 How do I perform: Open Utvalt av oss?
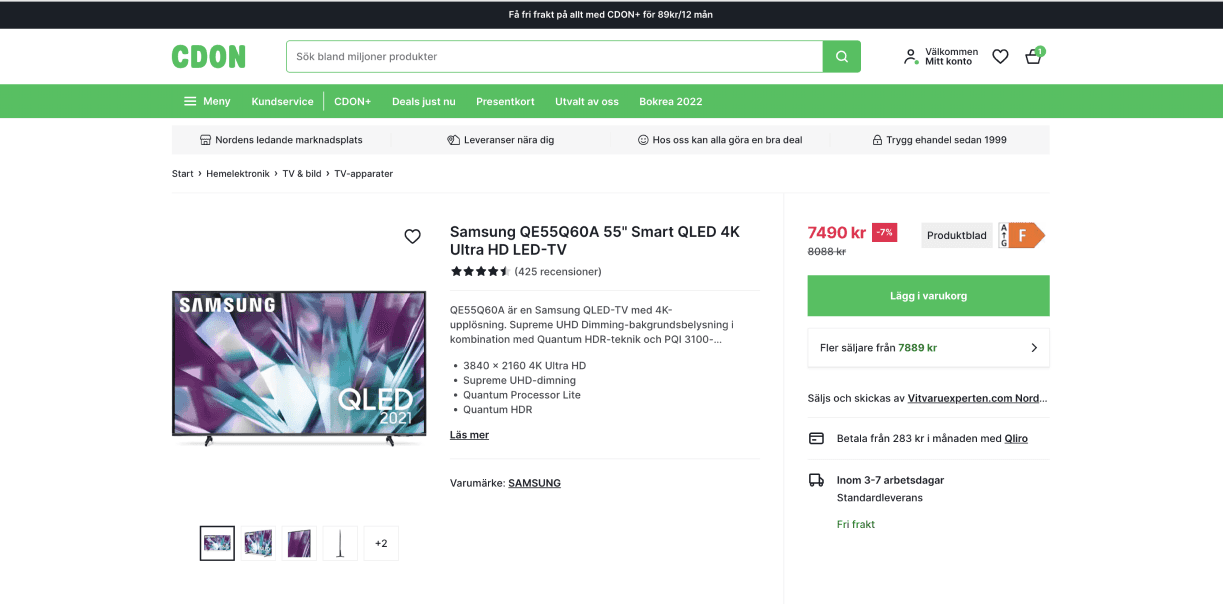587,101
